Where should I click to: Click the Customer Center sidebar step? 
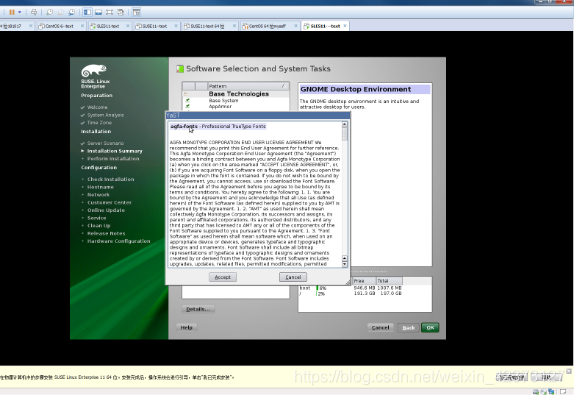pos(109,202)
